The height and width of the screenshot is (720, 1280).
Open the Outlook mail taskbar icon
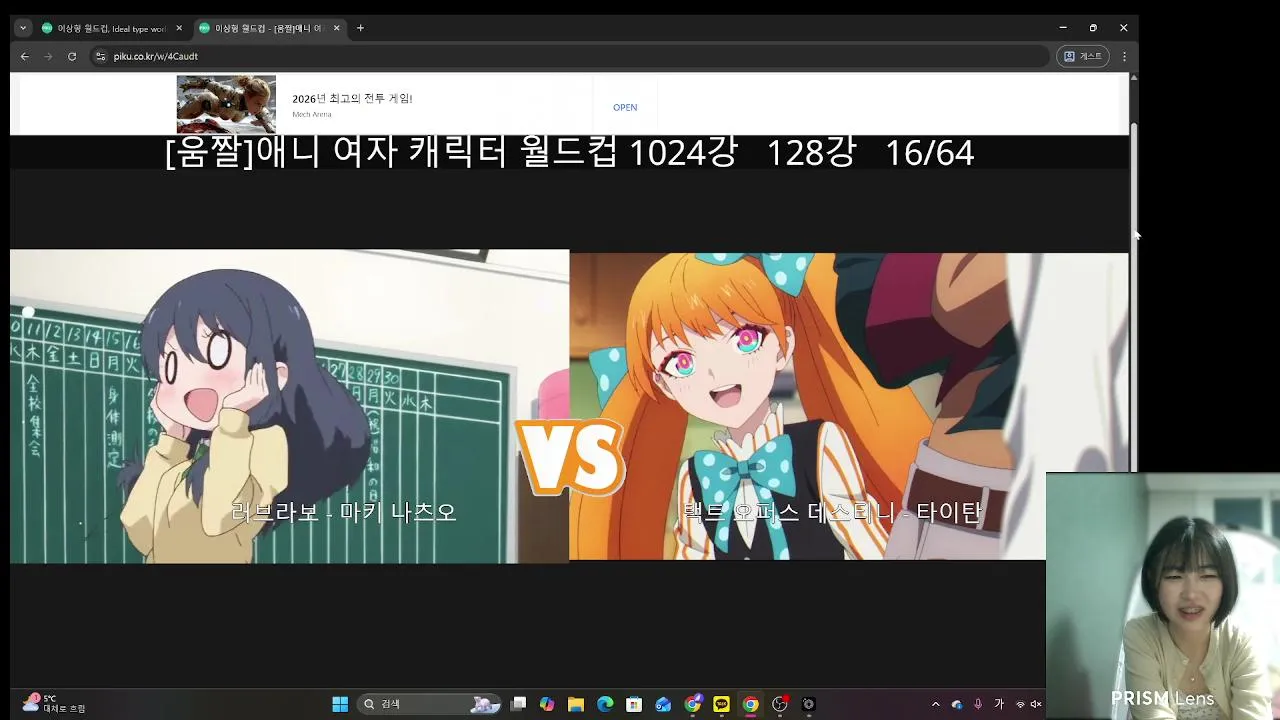click(x=663, y=704)
